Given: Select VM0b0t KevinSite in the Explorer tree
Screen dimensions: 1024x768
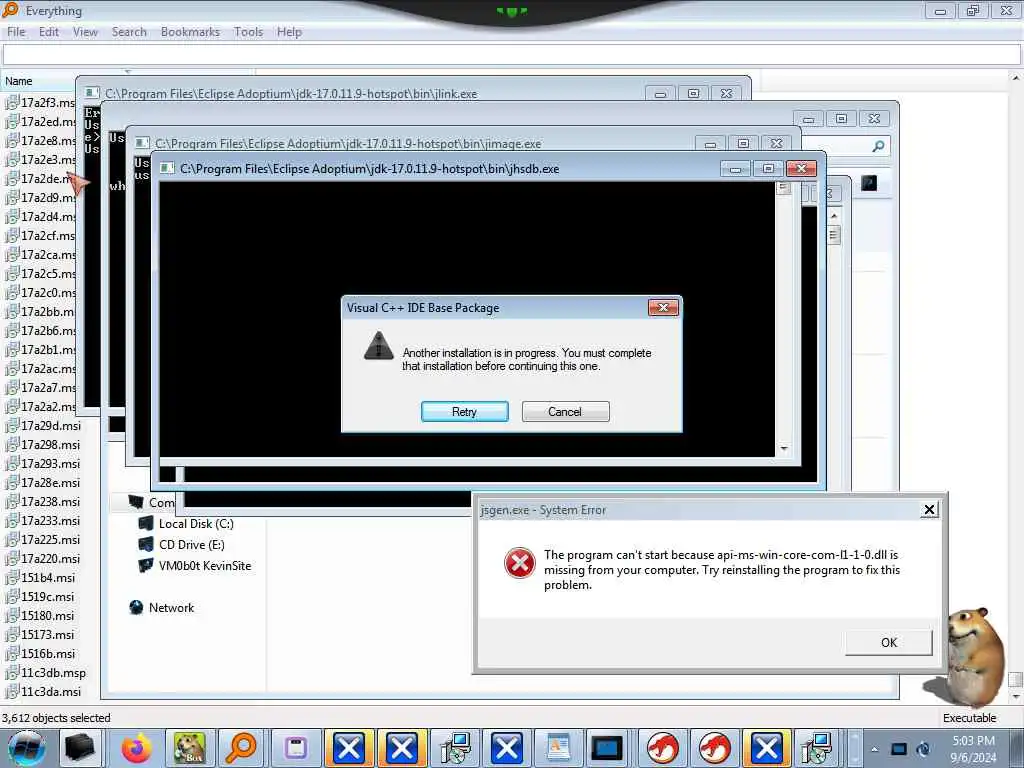Looking at the screenshot, I should (204, 566).
